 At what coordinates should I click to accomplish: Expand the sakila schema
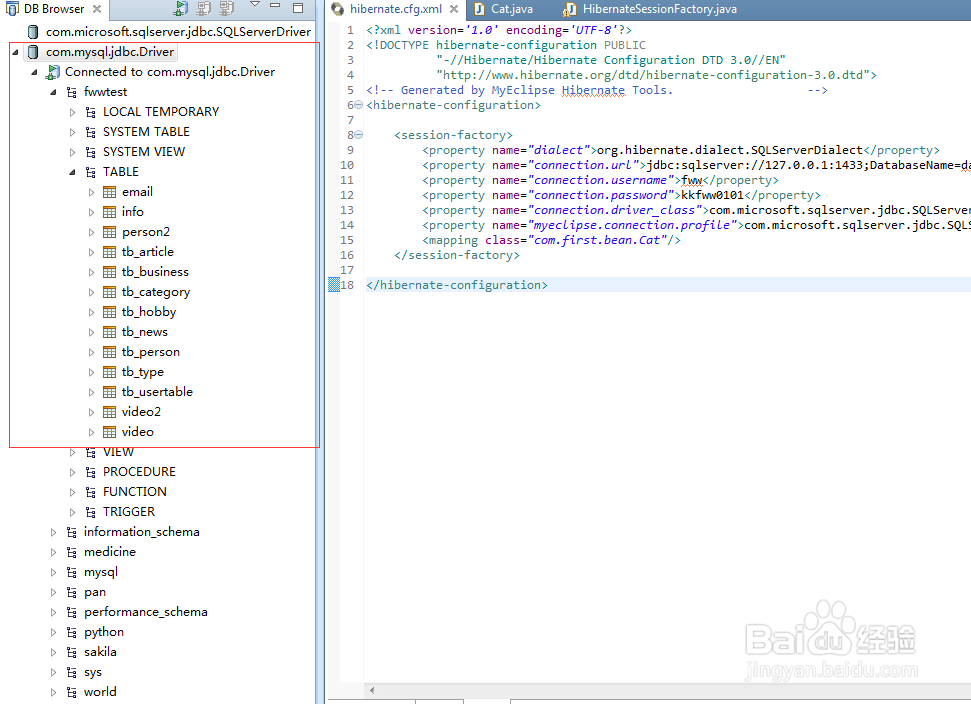[53, 653]
